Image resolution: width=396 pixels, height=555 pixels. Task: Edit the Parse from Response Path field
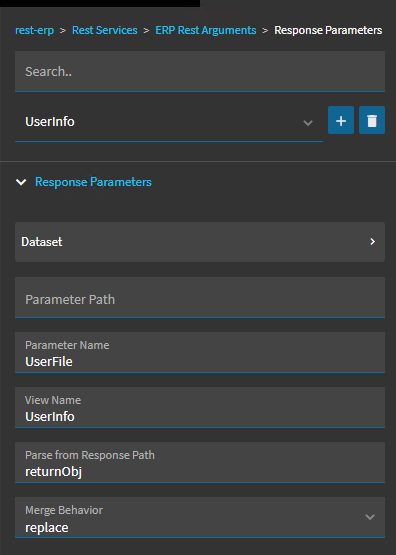click(x=200, y=462)
